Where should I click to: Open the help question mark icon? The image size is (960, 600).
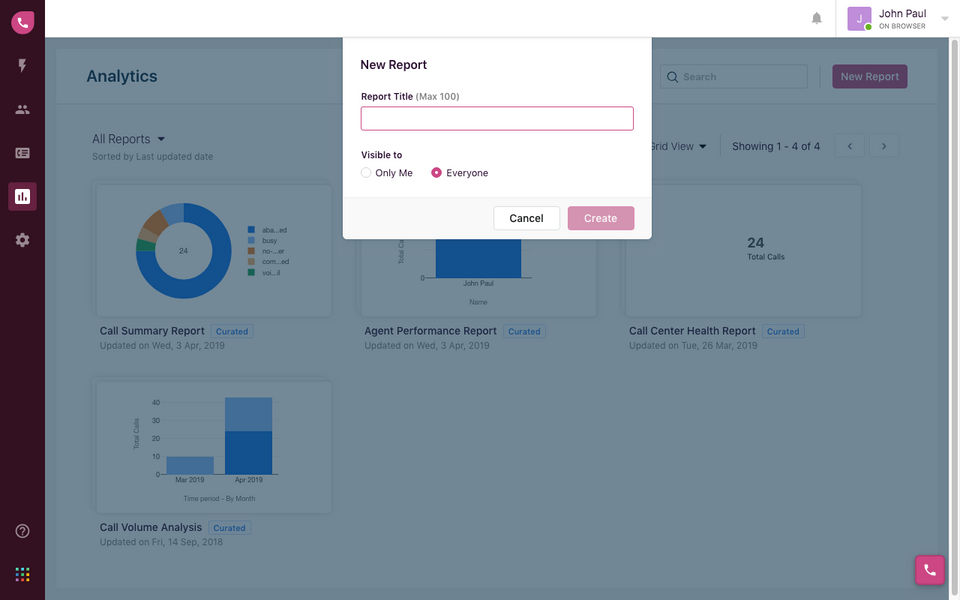pos(22,531)
